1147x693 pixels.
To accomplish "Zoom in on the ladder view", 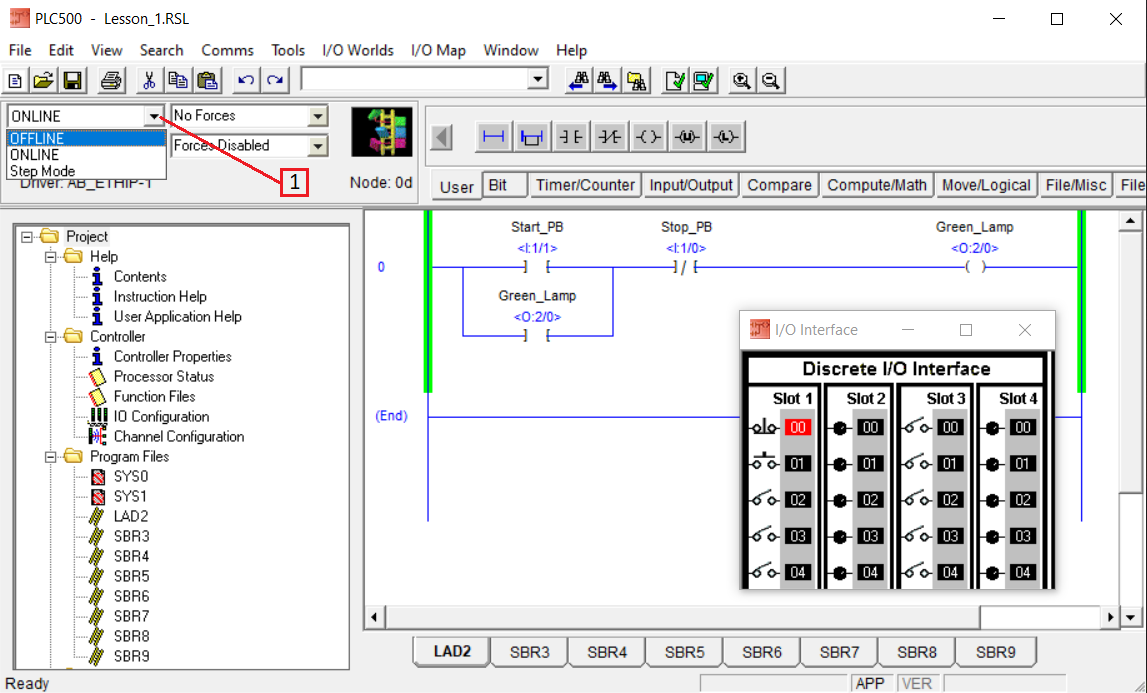I will click(742, 80).
